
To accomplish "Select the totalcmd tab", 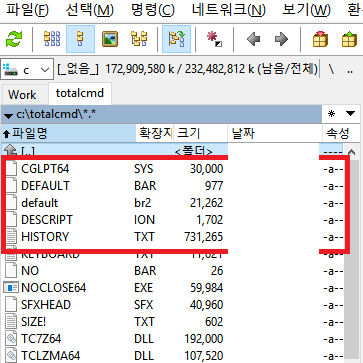I will point(80,93).
